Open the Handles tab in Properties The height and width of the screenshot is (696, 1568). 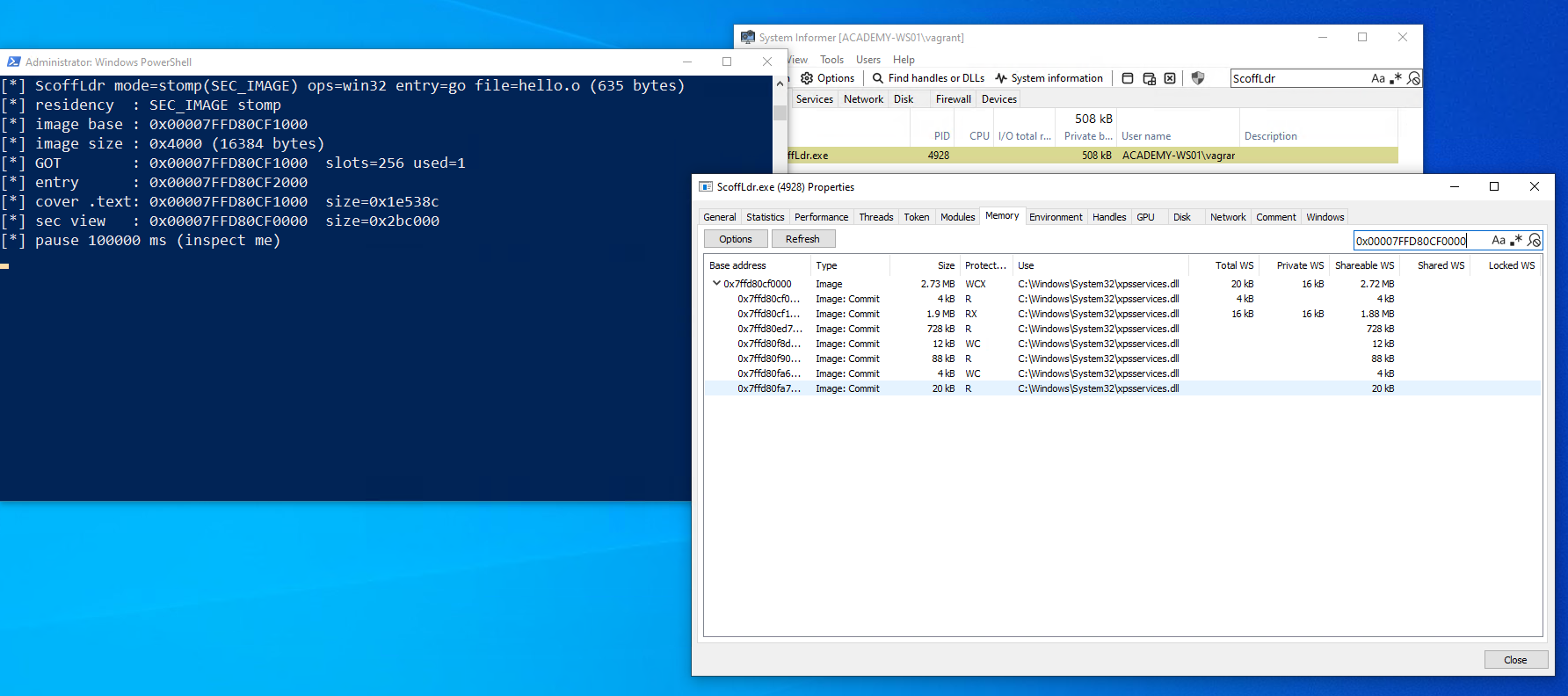click(x=1109, y=217)
